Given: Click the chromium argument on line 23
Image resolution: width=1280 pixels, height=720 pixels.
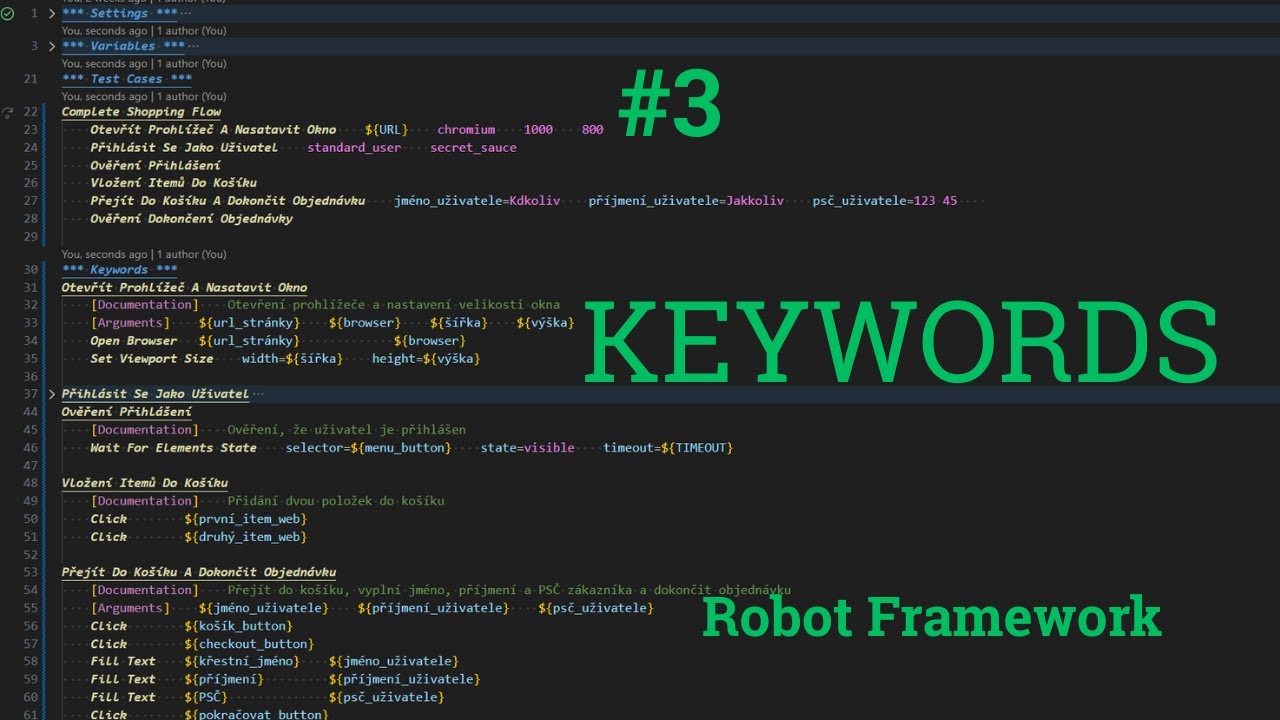Looking at the screenshot, I should [466, 130].
